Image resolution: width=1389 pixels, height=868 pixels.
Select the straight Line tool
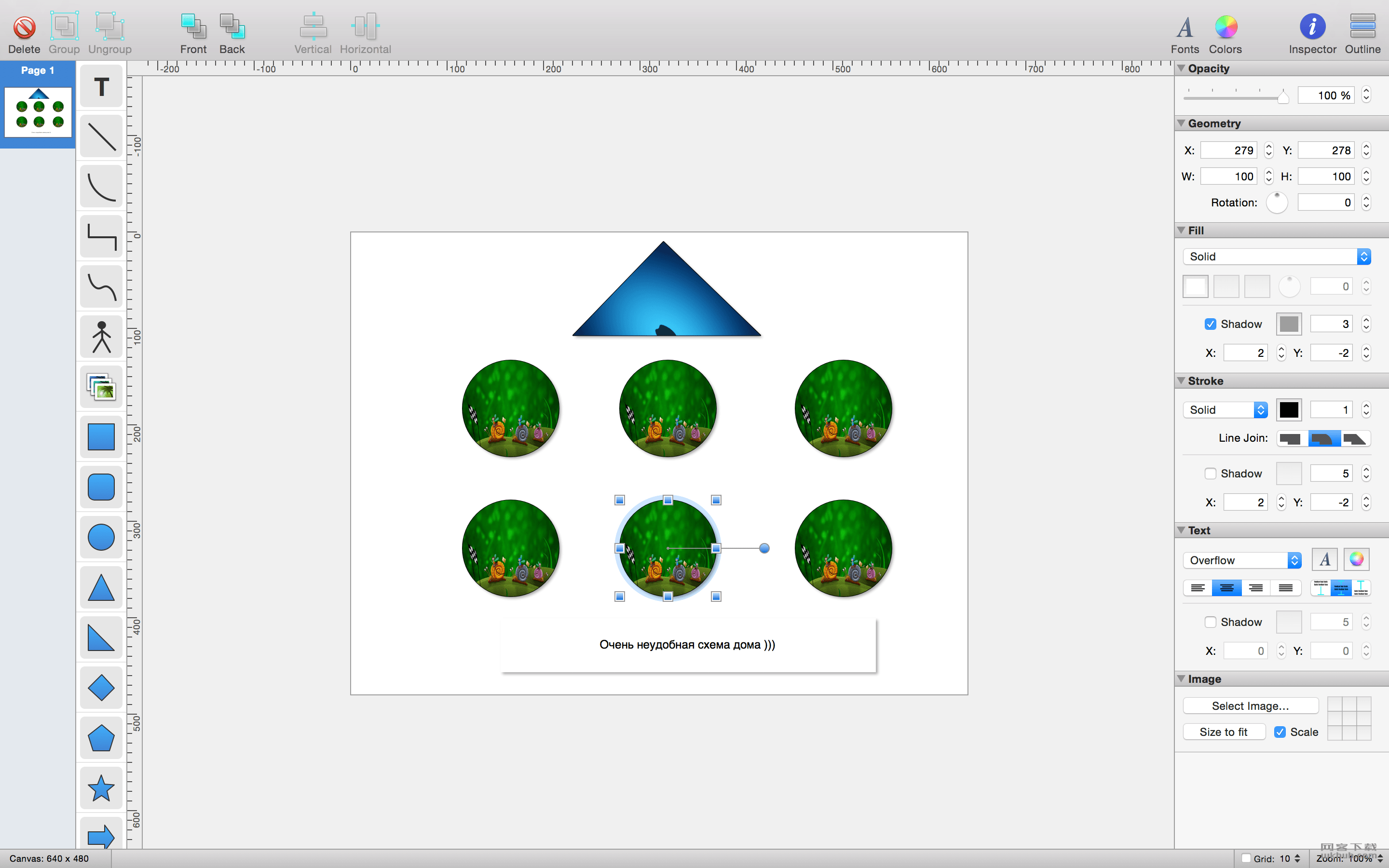point(101,136)
